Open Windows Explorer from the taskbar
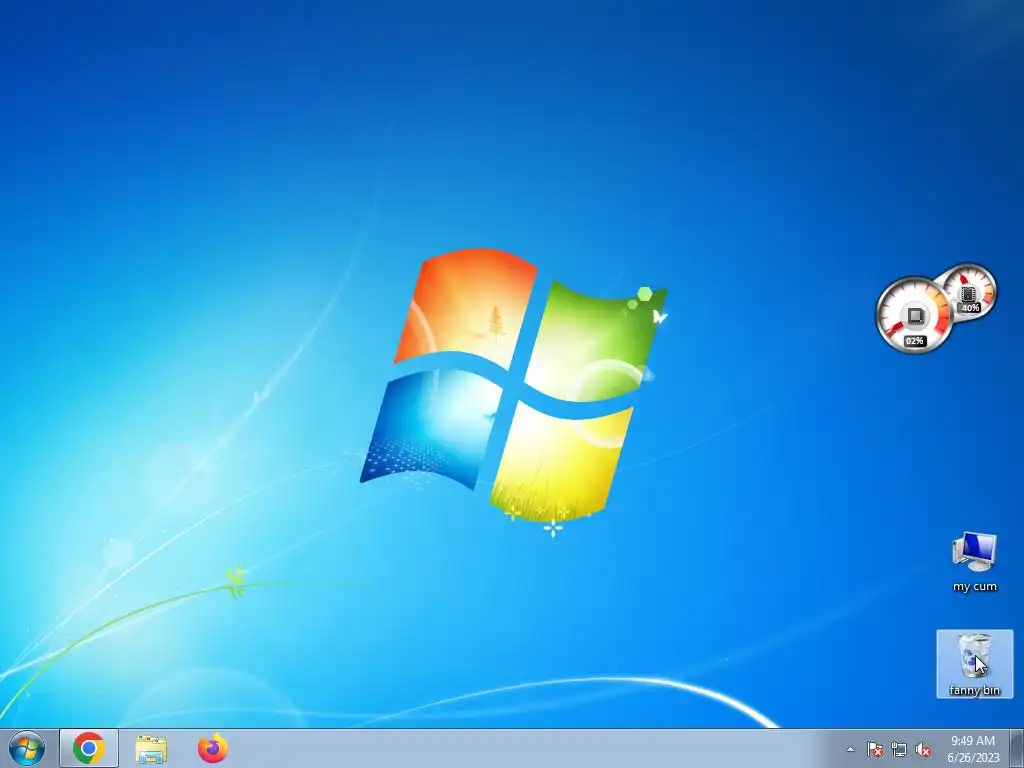This screenshot has height=768, width=1024. pyautogui.click(x=151, y=748)
